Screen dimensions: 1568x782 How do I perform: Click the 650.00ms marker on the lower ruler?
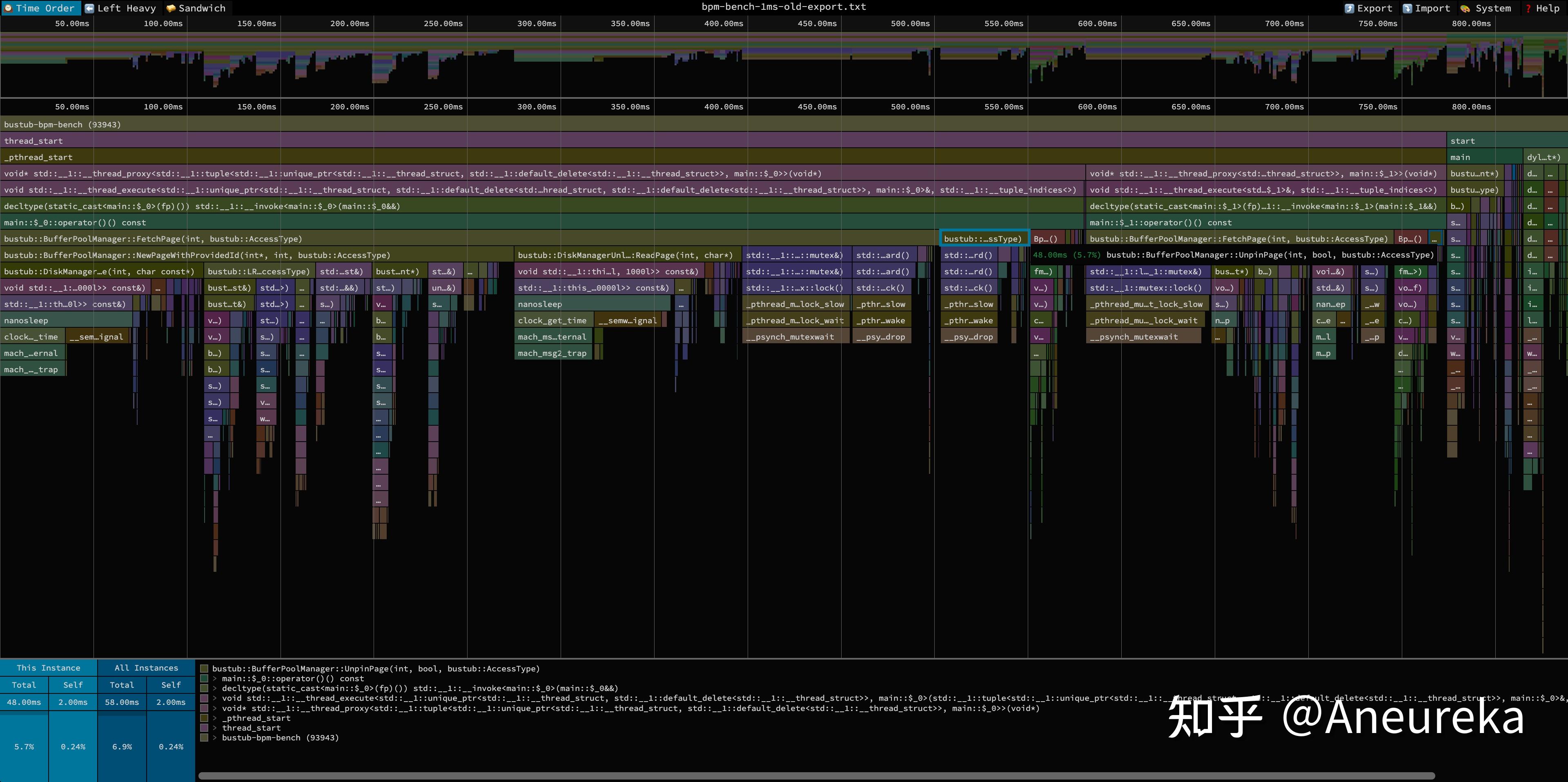point(1191,107)
